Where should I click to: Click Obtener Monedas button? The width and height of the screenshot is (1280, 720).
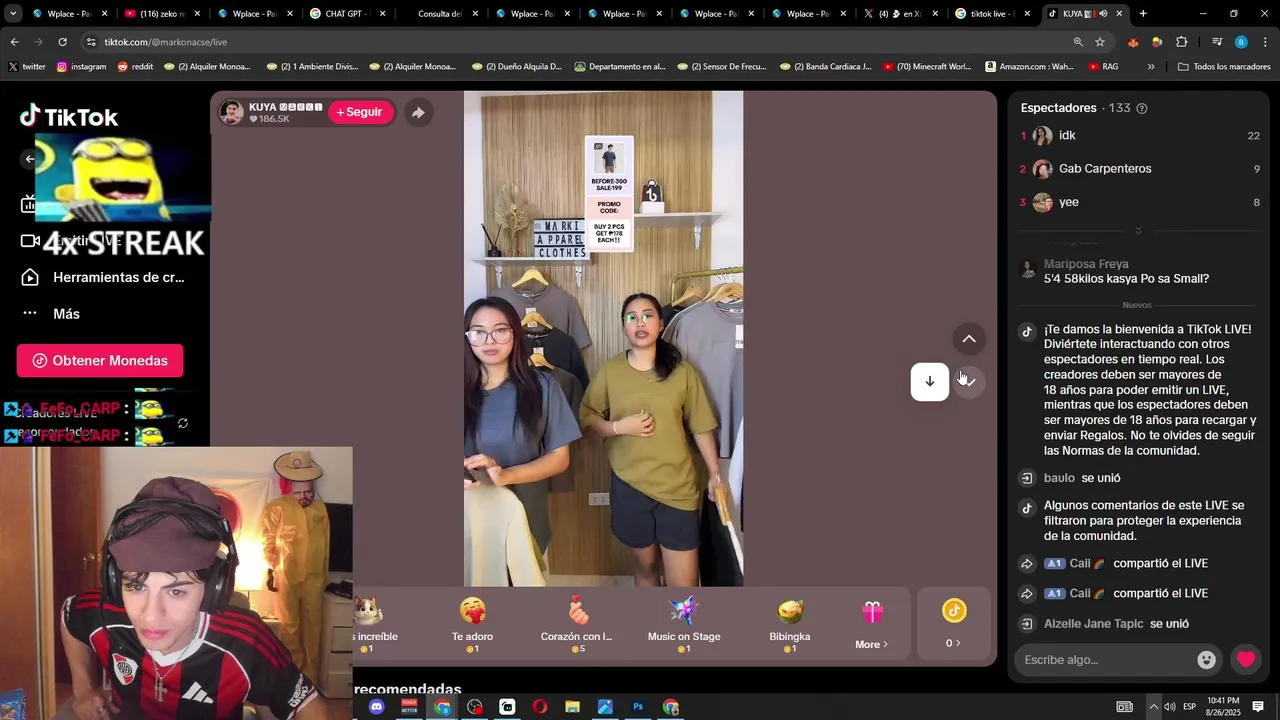click(100, 360)
